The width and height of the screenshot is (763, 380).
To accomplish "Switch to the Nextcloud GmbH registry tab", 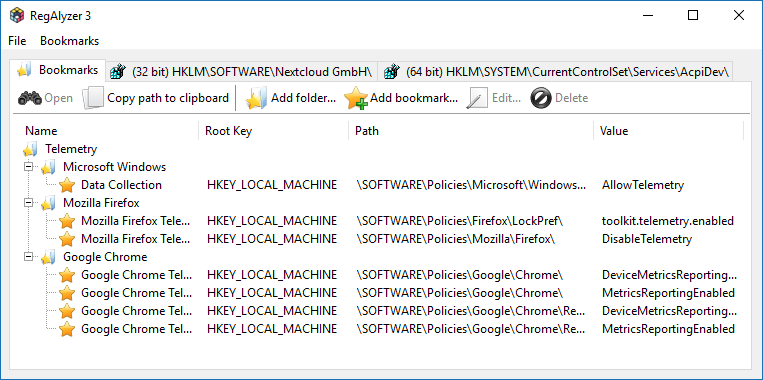I will pyautogui.click(x=241, y=72).
